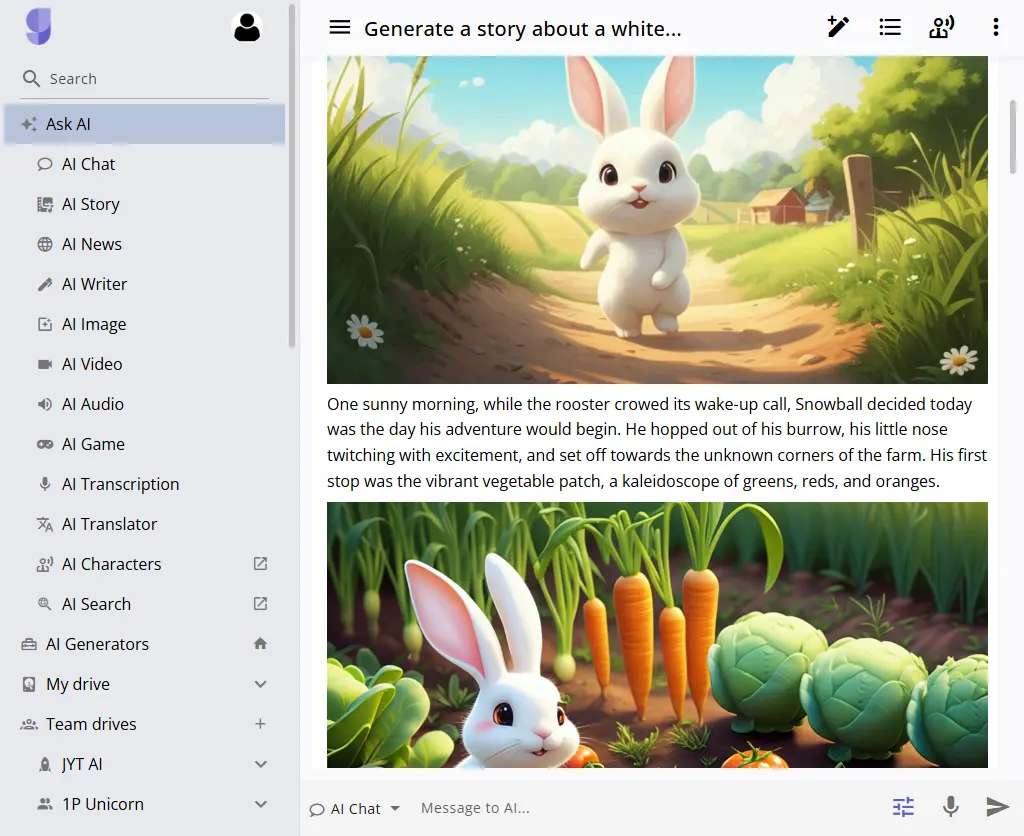This screenshot has width=1024, height=836.
Task: Click the AI Story book icon
Action: [44, 204]
